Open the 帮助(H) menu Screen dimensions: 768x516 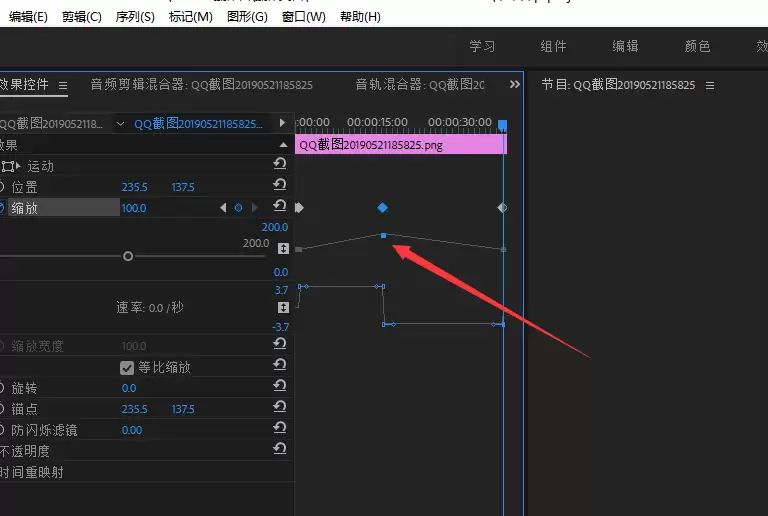coord(360,17)
